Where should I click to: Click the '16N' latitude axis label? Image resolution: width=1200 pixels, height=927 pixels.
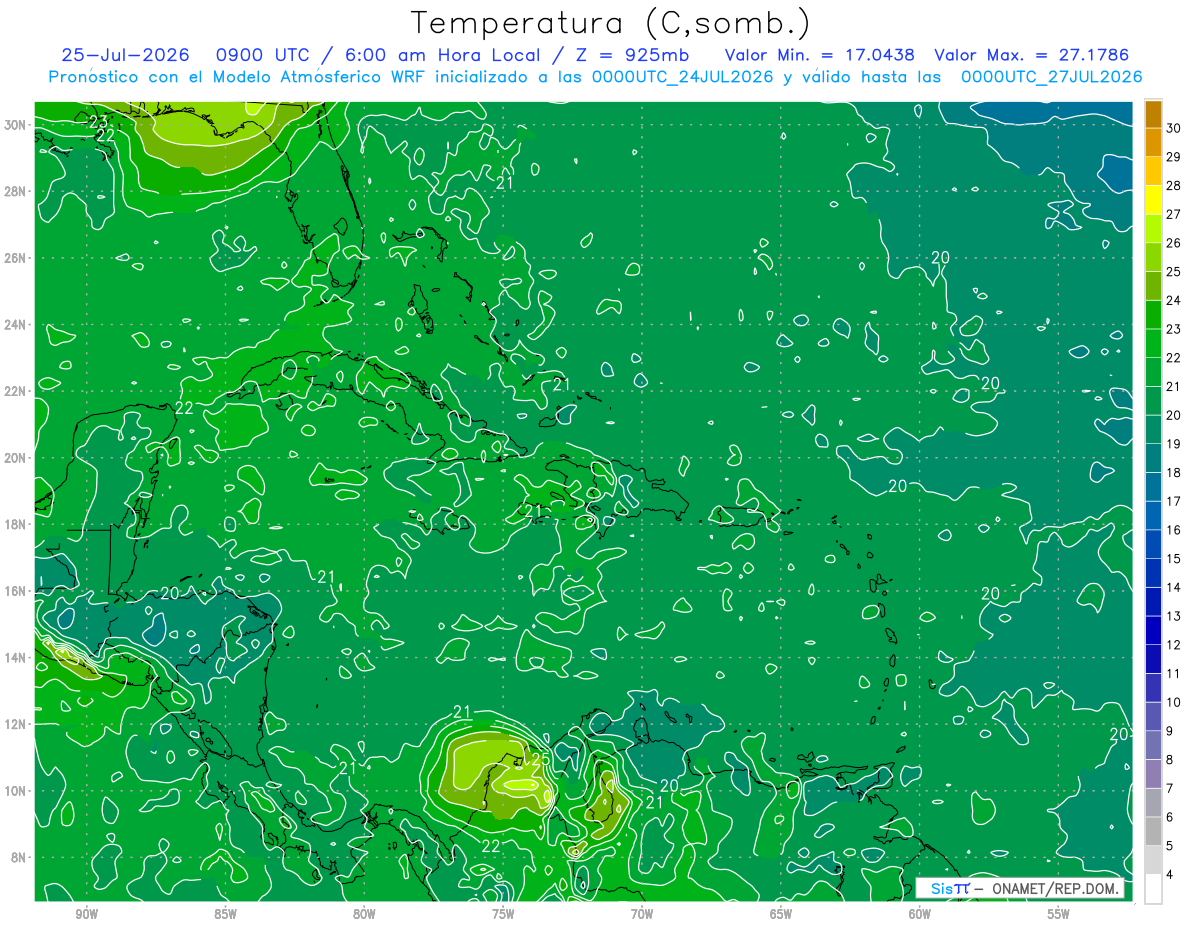[15, 591]
